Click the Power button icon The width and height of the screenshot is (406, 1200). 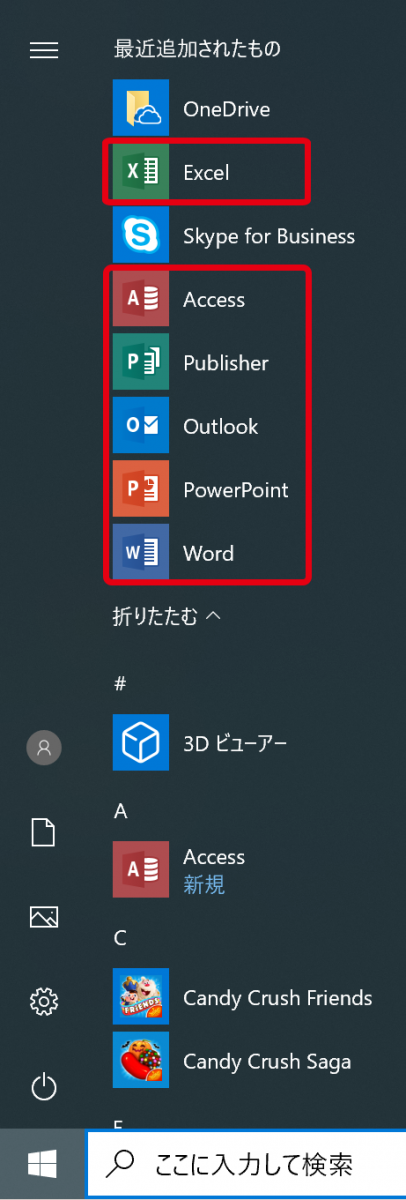click(44, 1087)
